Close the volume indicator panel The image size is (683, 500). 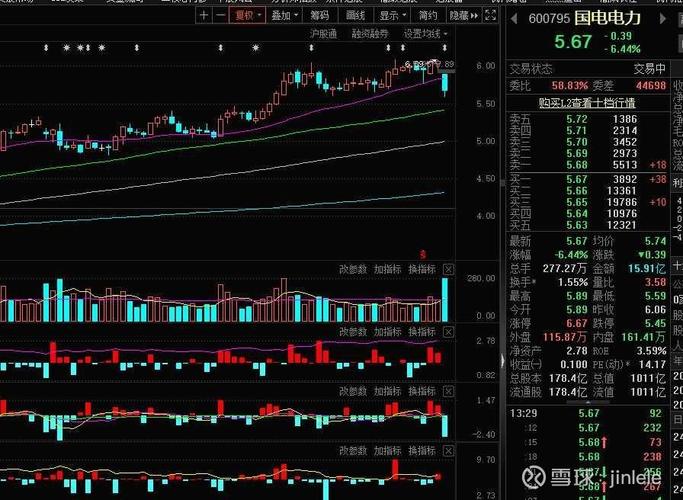[448, 270]
